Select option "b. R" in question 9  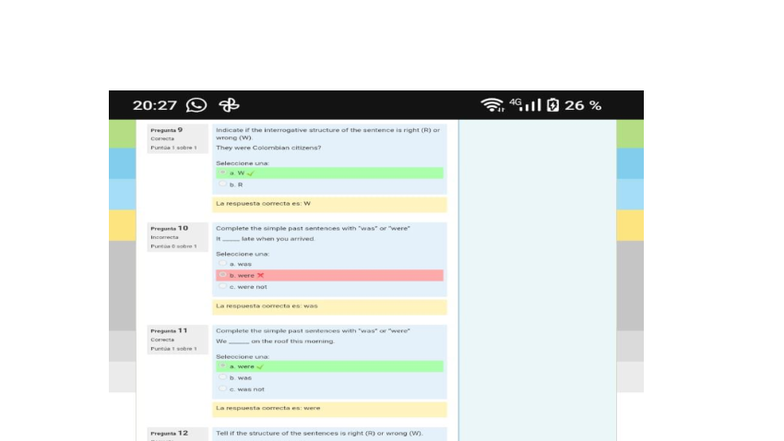222,185
